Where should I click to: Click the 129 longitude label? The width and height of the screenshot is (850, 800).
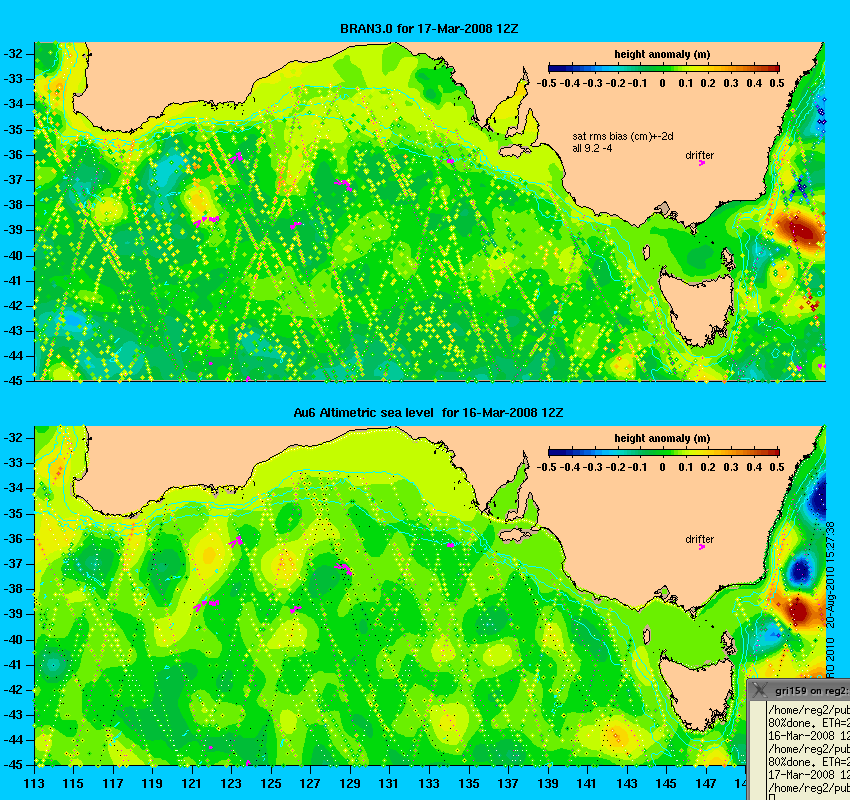click(x=350, y=783)
